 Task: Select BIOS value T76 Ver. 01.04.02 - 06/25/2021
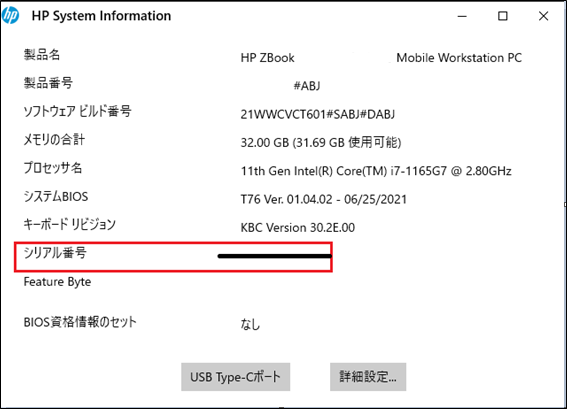coord(324,199)
